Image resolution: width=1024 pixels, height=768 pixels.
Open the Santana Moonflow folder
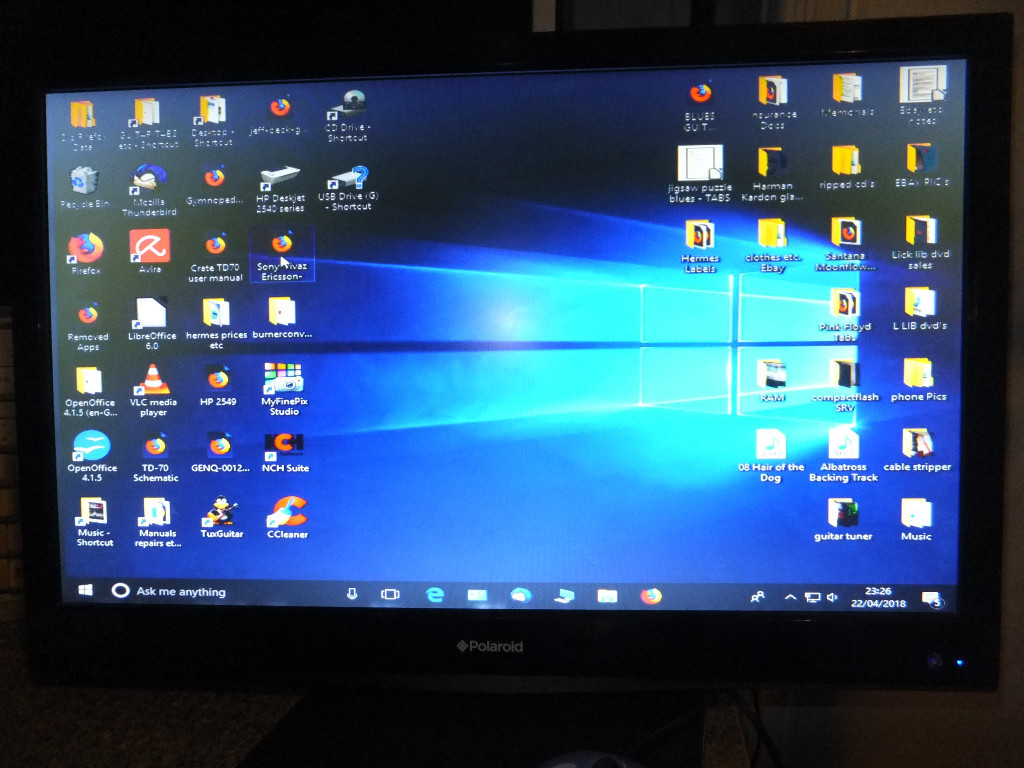pyautogui.click(x=845, y=244)
